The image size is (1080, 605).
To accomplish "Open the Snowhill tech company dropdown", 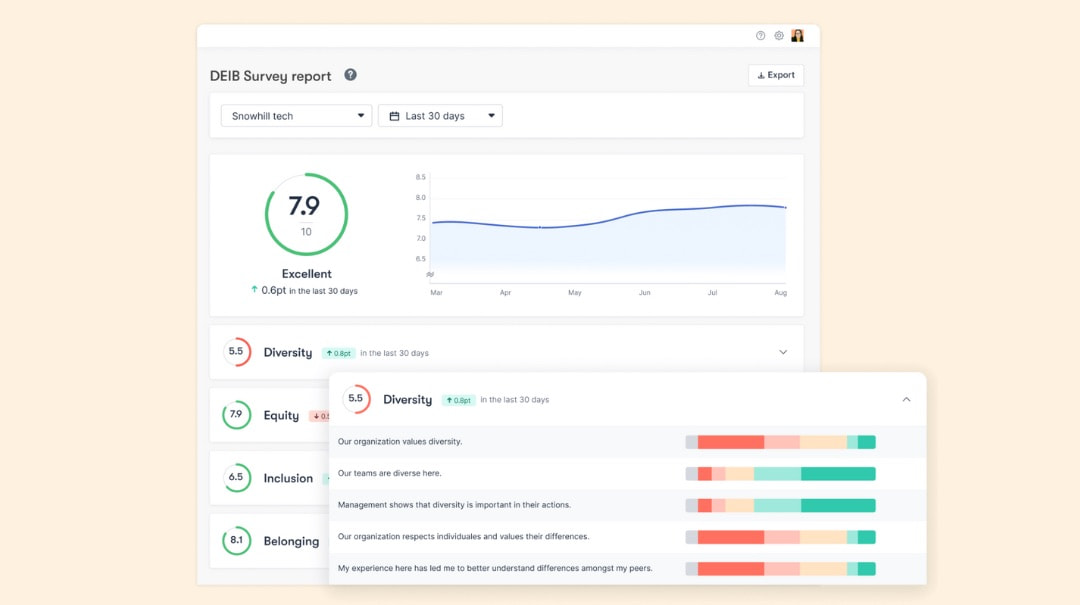I will click(x=295, y=115).
